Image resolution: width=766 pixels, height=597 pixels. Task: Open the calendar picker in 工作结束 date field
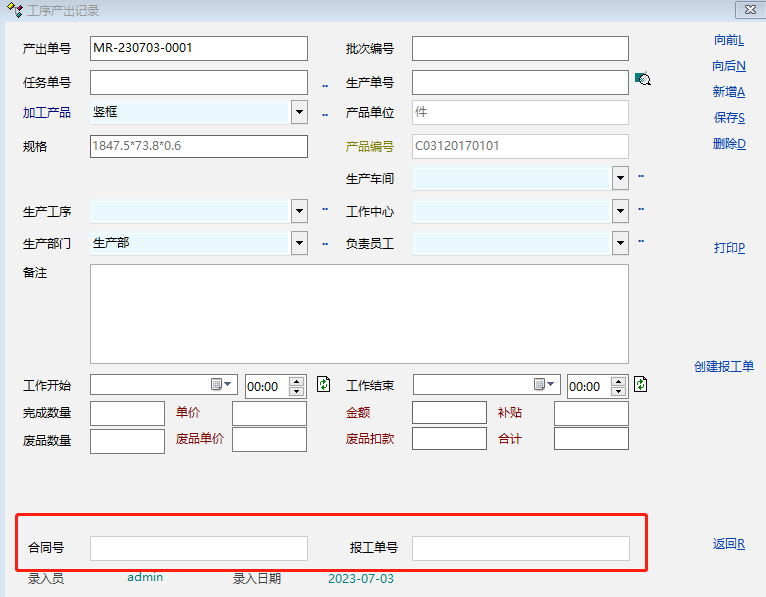(x=544, y=385)
